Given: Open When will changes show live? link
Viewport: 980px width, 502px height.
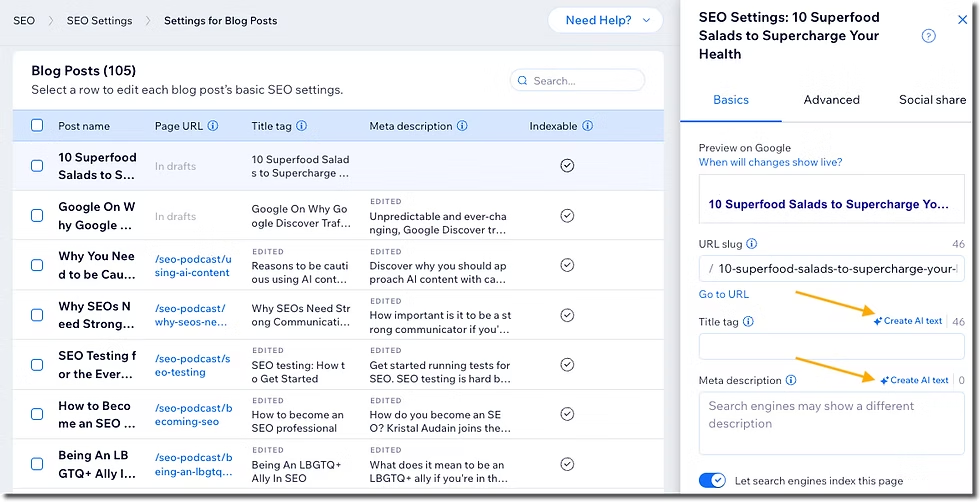Looking at the screenshot, I should [x=770, y=162].
